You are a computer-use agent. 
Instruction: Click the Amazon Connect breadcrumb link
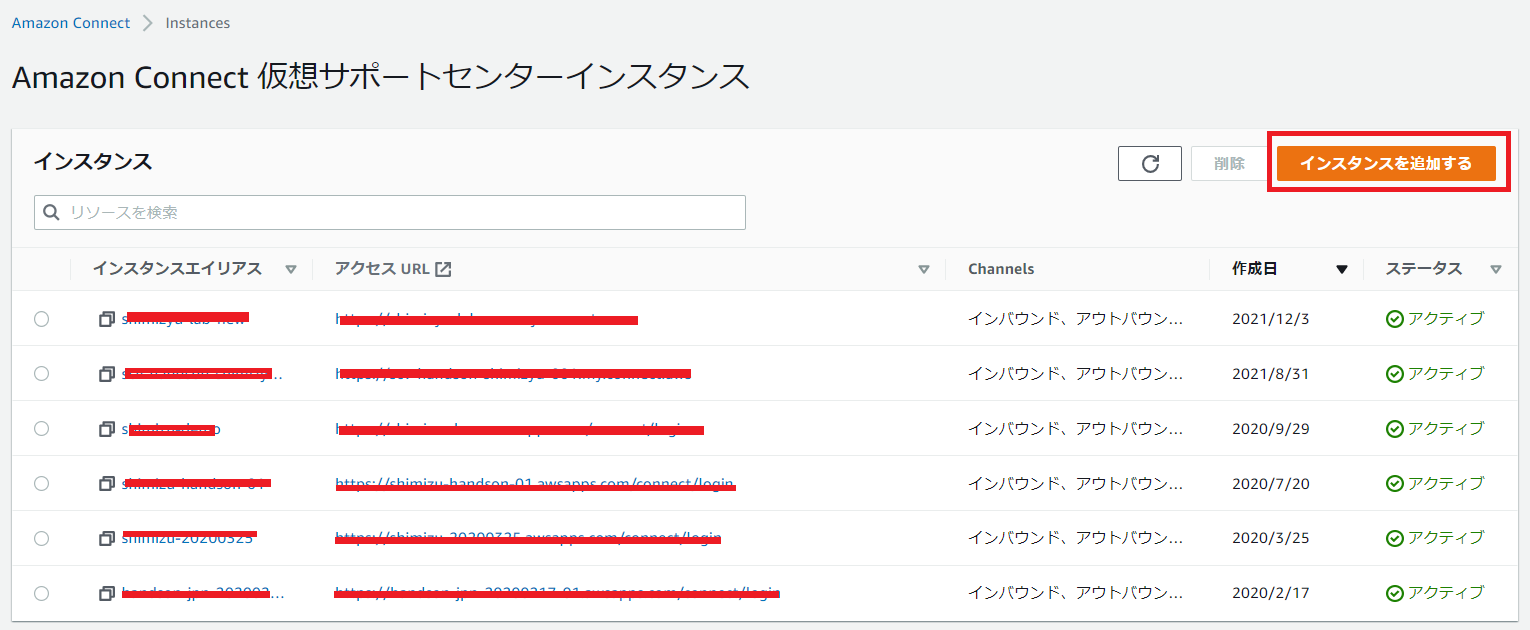point(71,22)
